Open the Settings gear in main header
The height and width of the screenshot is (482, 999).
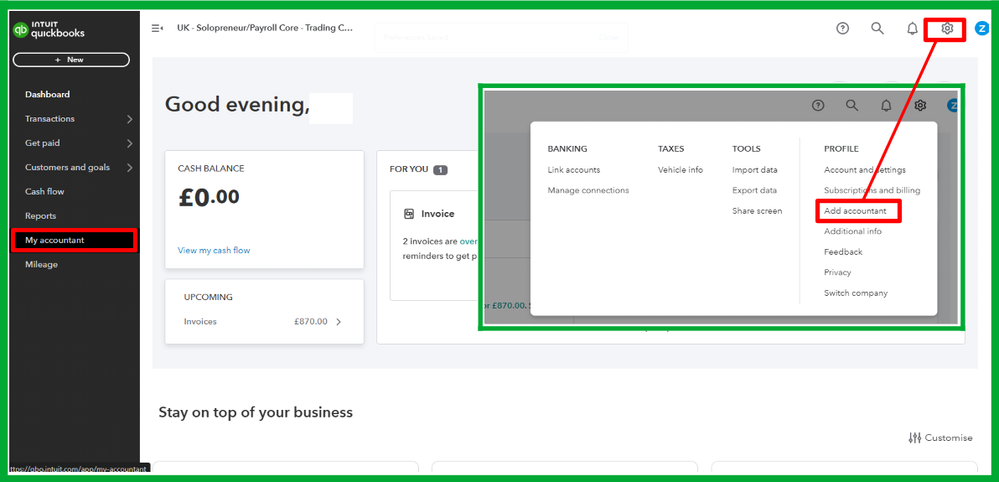(947, 29)
